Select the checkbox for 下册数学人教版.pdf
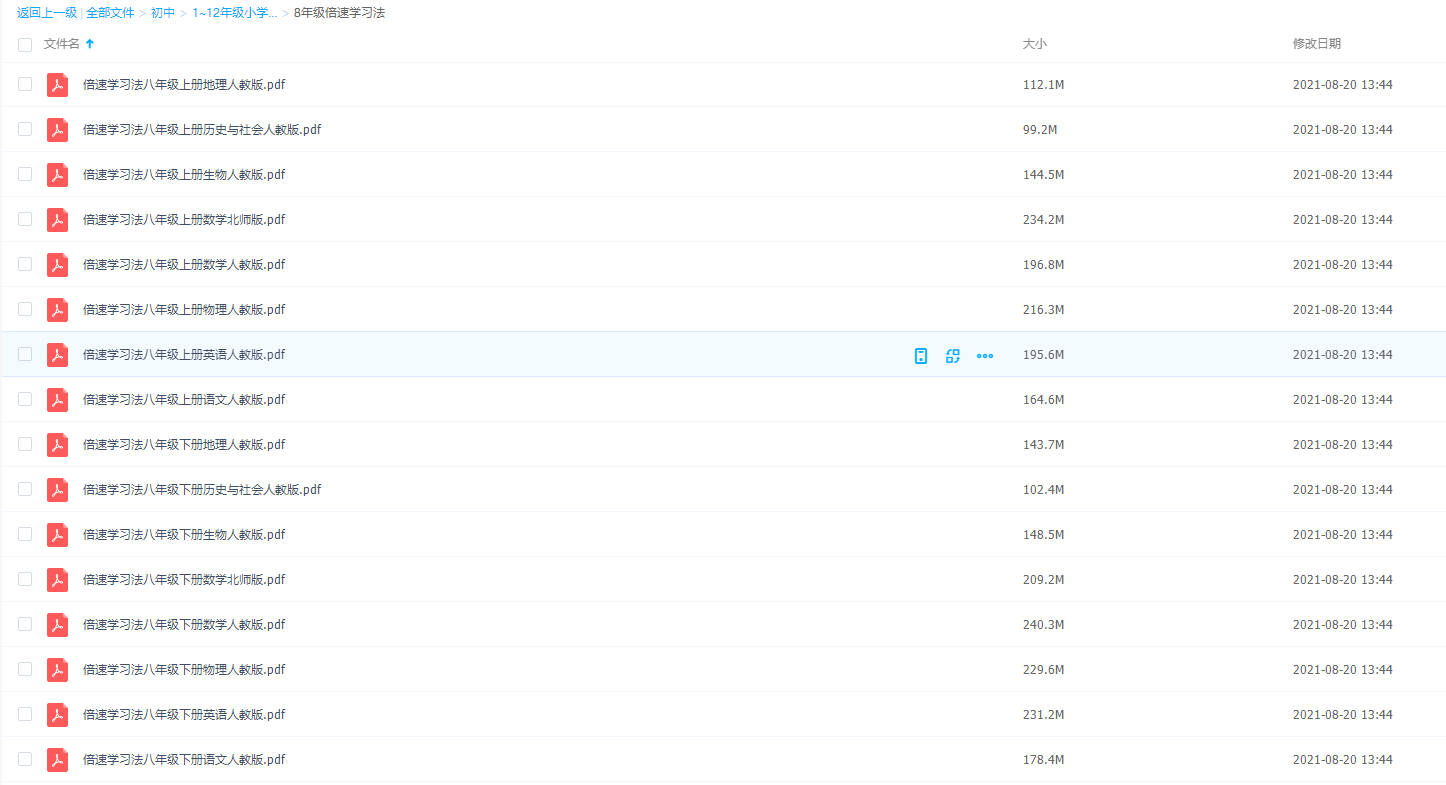The width and height of the screenshot is (1446, 785). pos(25,625)
